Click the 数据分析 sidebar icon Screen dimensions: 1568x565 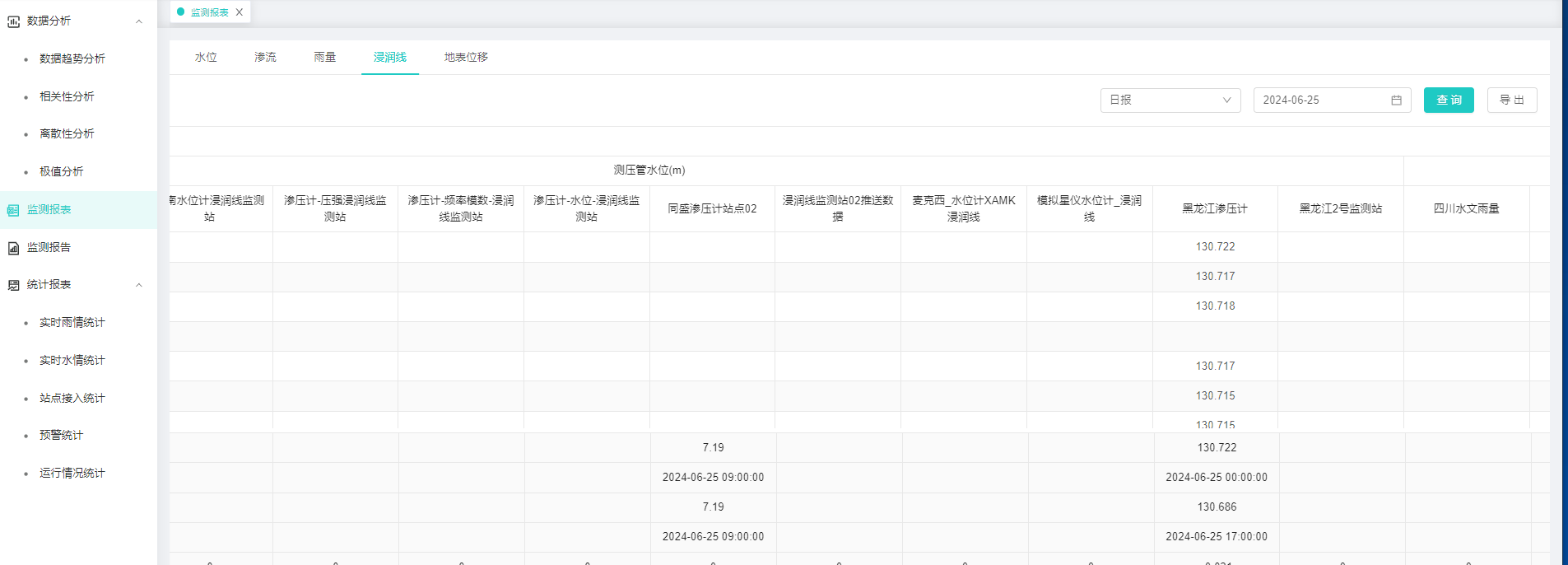[x=13, y=21]
